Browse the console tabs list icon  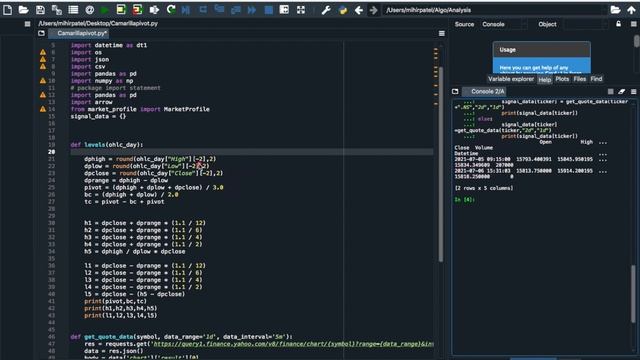(455, 91)
